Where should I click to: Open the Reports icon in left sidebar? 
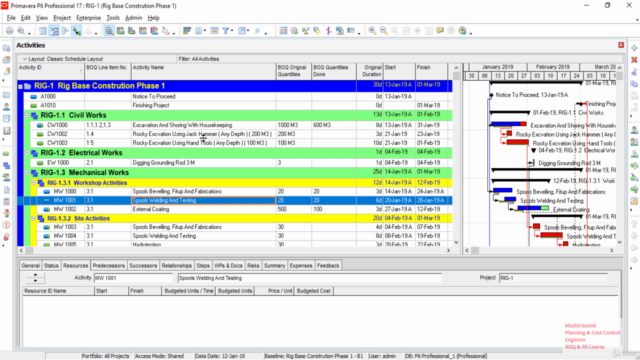click(x=7, y=118)
